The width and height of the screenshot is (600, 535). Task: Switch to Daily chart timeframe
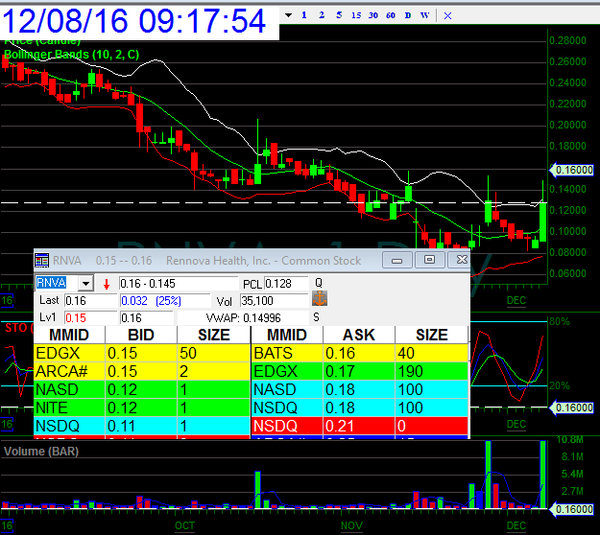(x=407, y=16)
